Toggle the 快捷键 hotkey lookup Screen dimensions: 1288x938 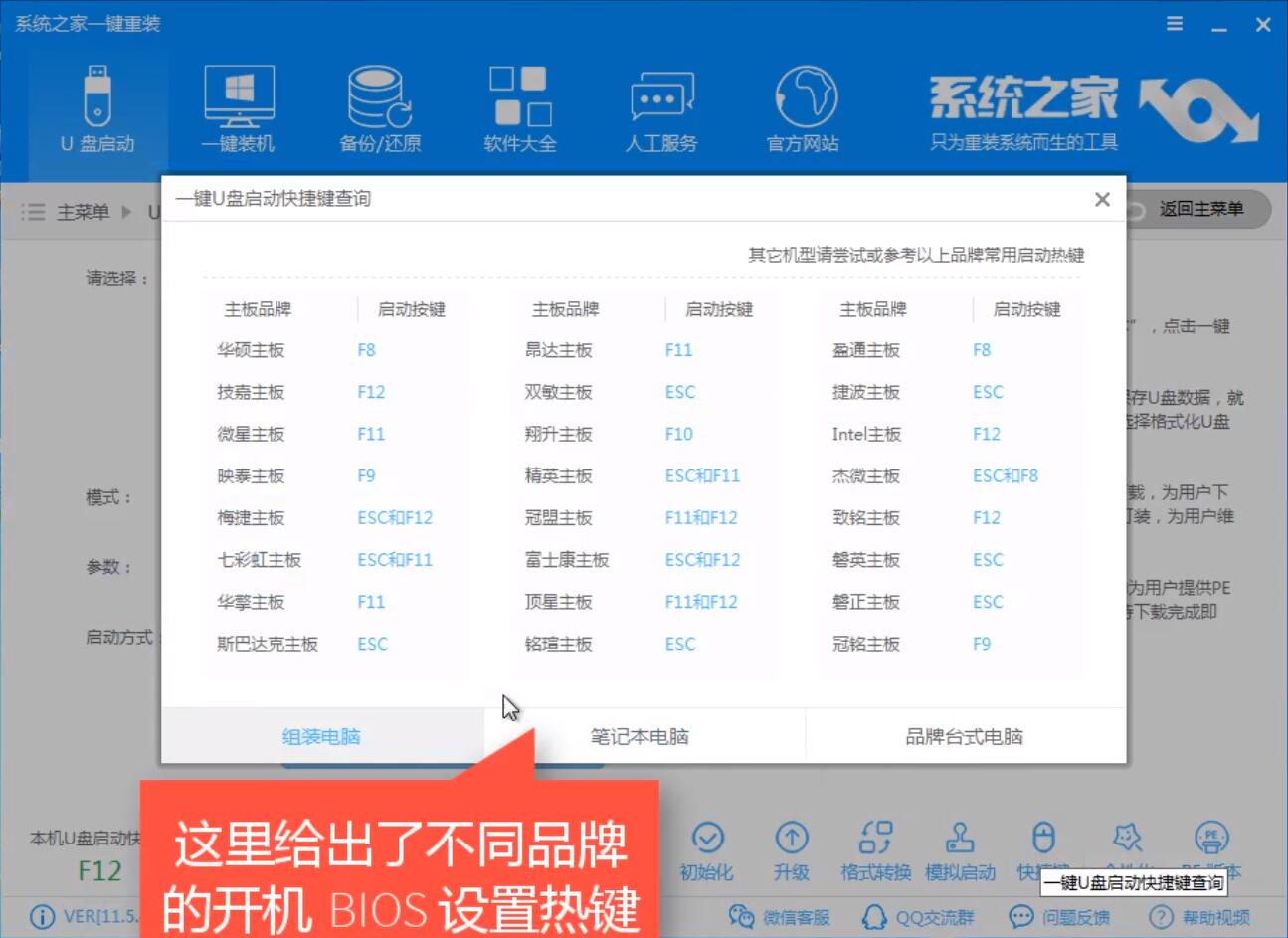click(1043, 850)
